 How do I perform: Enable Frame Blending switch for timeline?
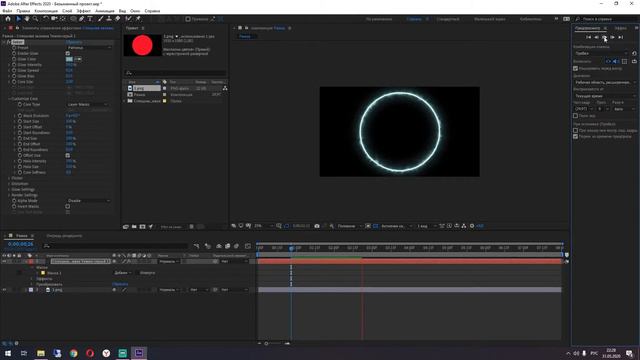(x=228, y=246)
